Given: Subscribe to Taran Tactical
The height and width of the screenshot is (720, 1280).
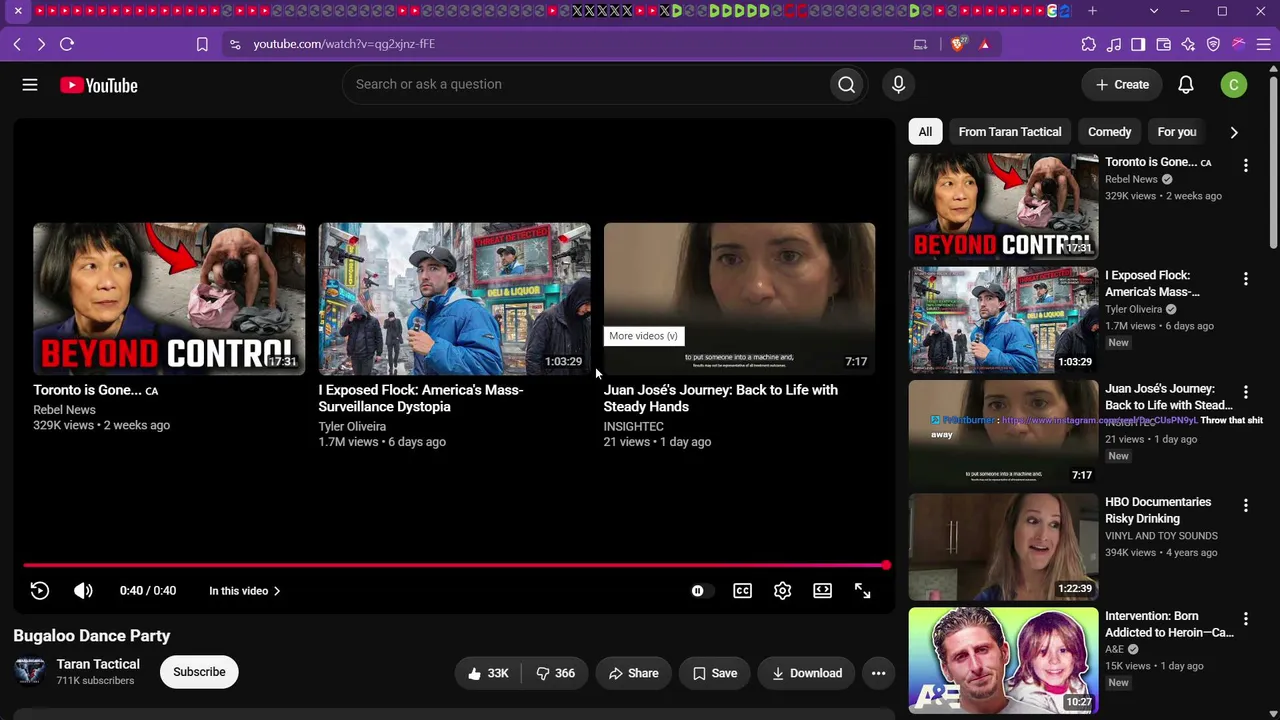Looking at the screenshot, I should pyautogui.click(x=199, y=672).
